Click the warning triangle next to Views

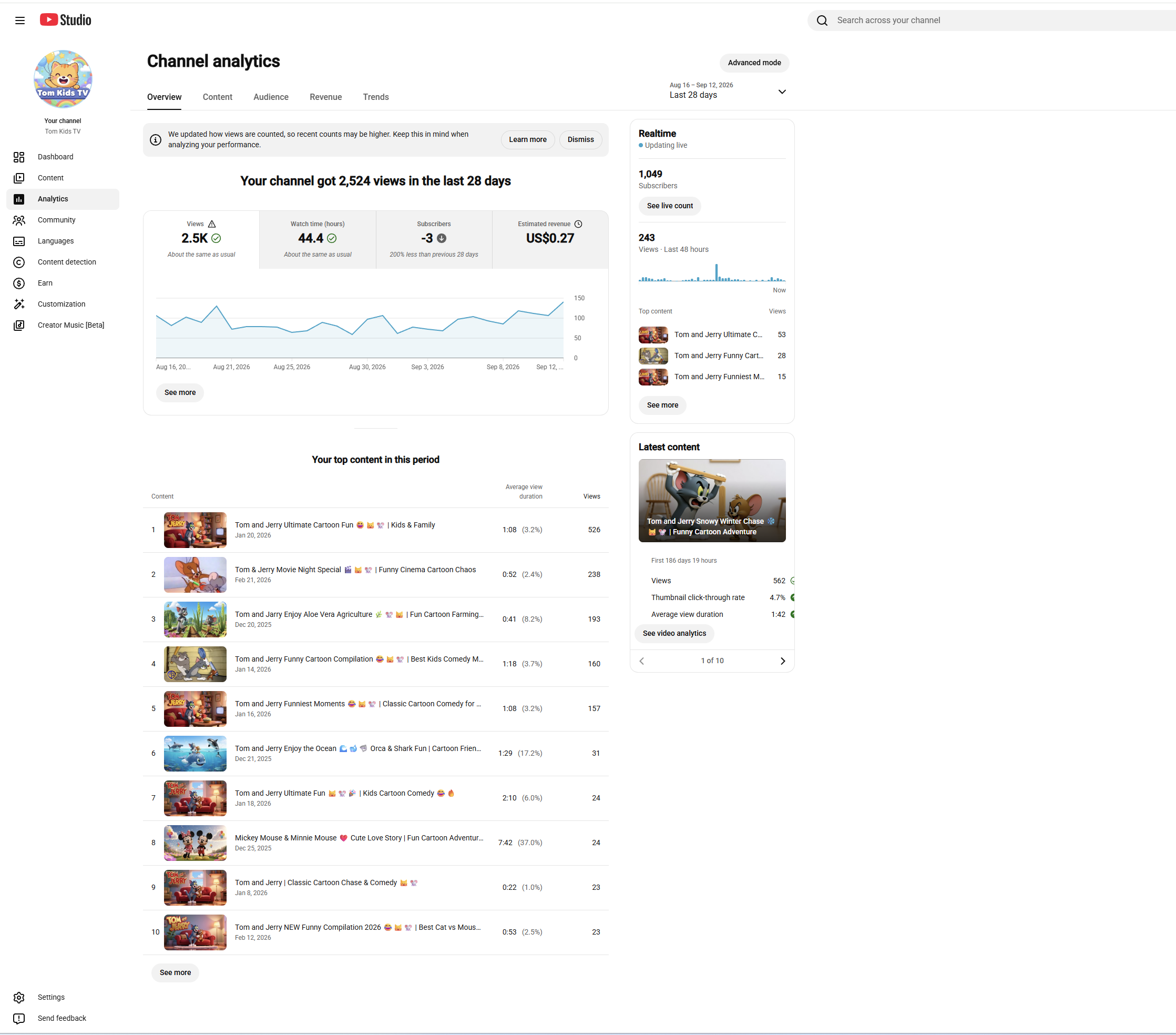[212, 224]
